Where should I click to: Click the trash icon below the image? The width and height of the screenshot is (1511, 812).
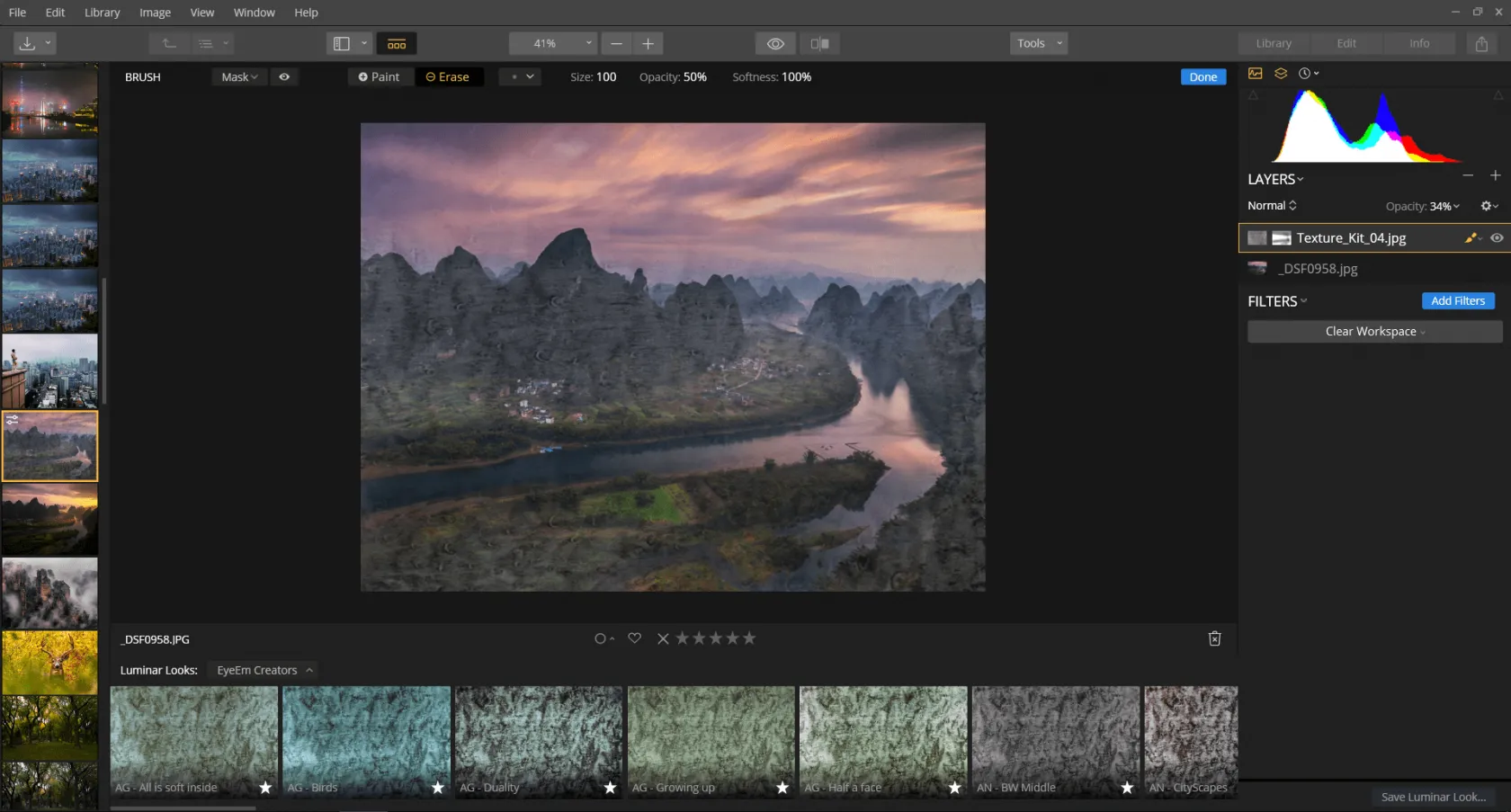click(x=1214, y=638)
